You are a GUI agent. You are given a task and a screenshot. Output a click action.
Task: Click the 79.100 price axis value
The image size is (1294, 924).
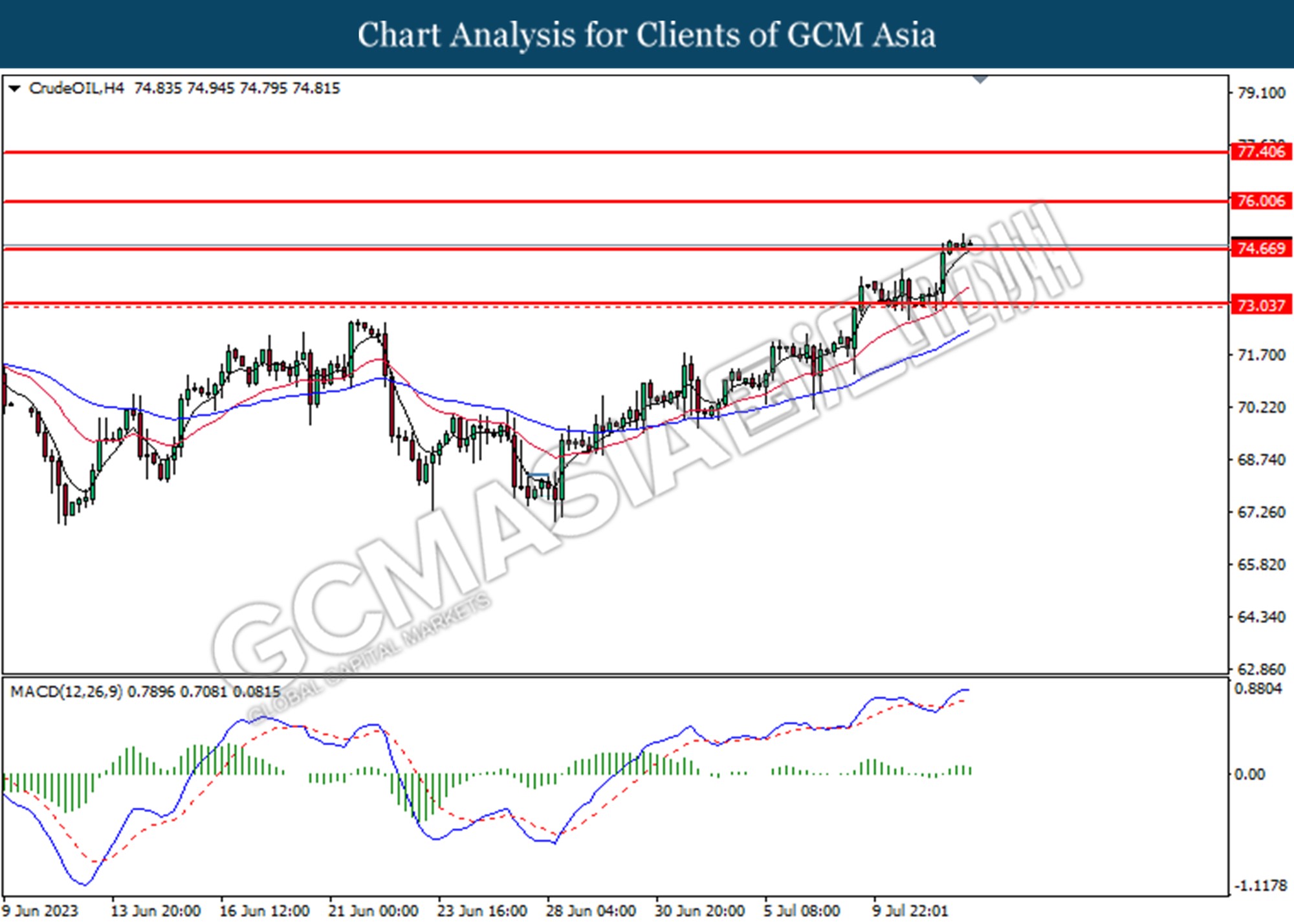[x=1261, y=93]
